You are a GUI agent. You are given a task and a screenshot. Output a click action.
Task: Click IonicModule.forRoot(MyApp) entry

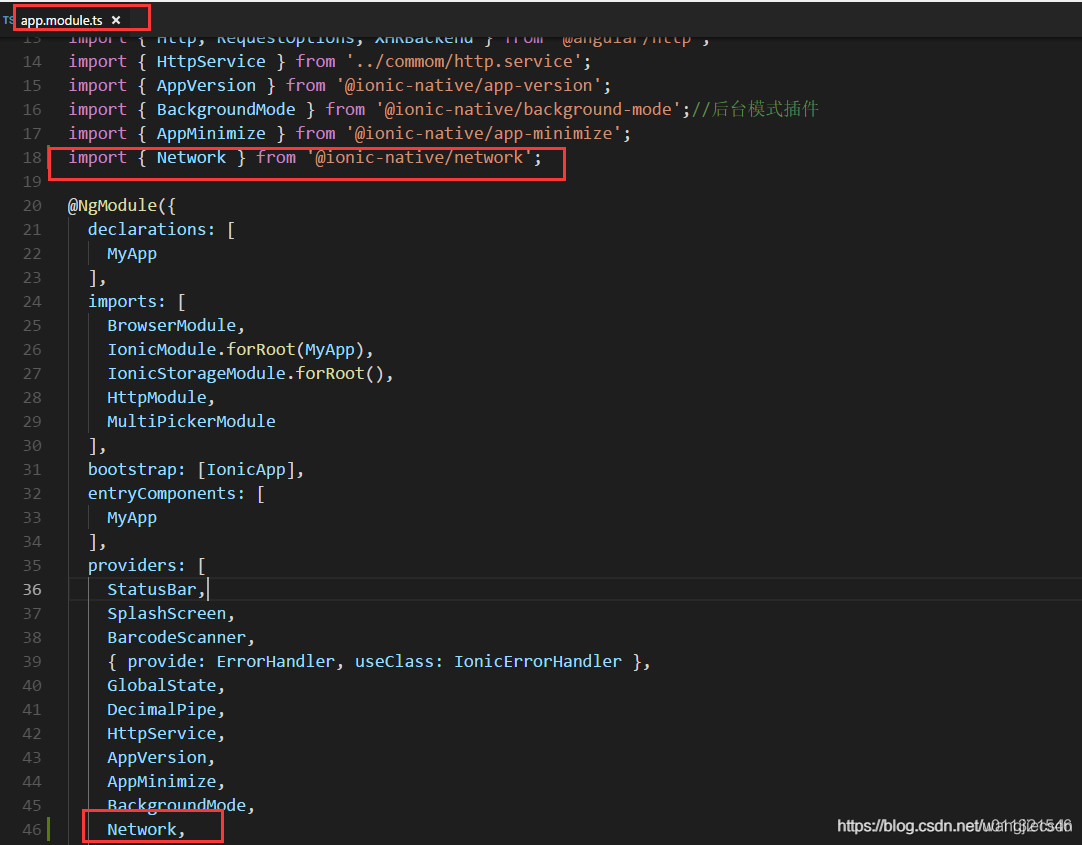(235, 350)
